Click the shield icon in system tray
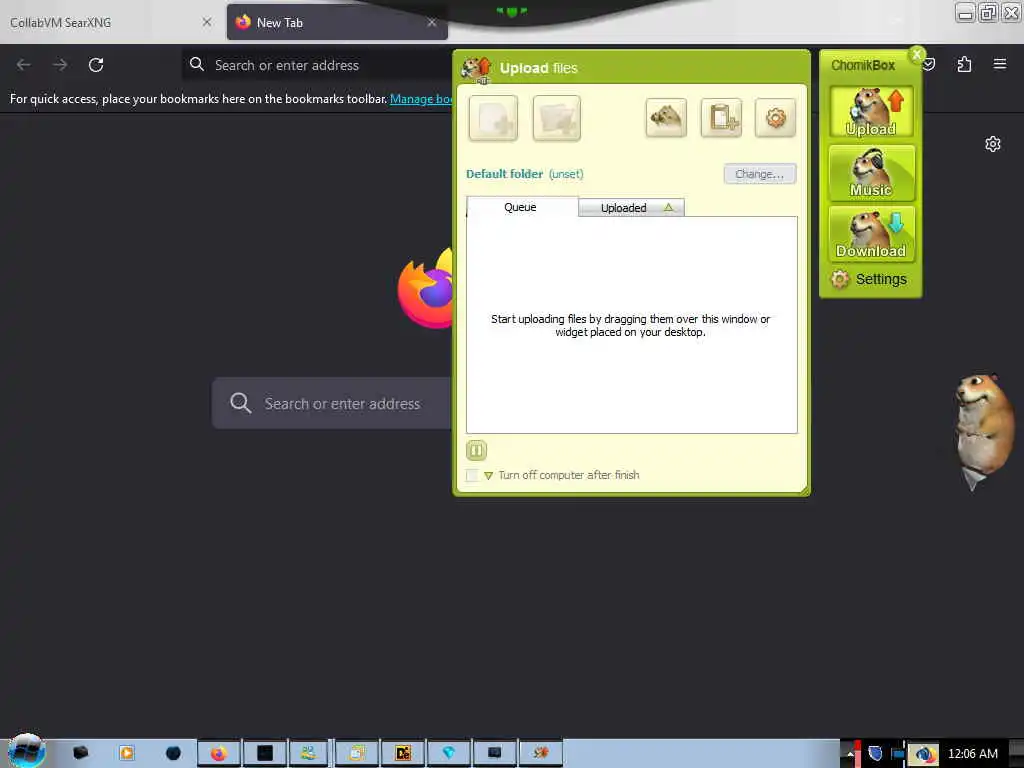Screen dimensions: 1024x768 click(876, 754)
